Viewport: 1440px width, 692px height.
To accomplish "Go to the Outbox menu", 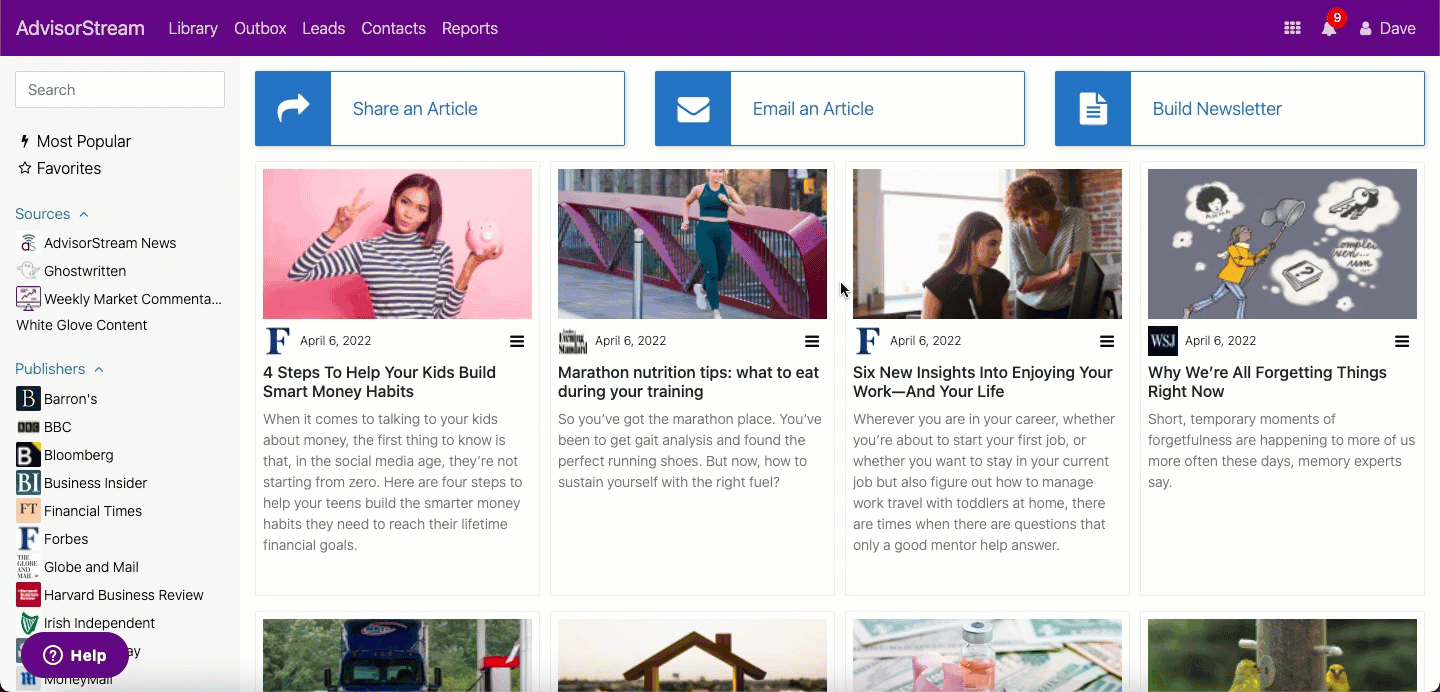I will (x=260, y=29).
